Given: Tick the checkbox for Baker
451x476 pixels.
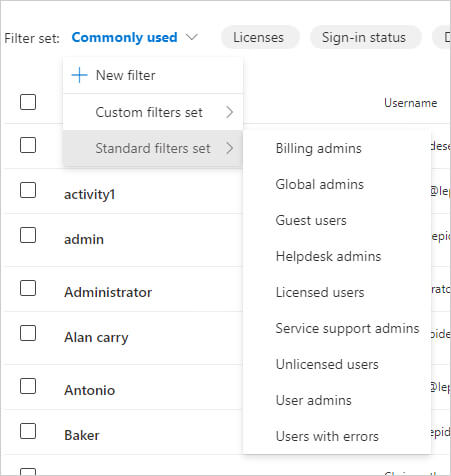Looking at the screenshot, I should pyautogui.click(x=28, y=431).
